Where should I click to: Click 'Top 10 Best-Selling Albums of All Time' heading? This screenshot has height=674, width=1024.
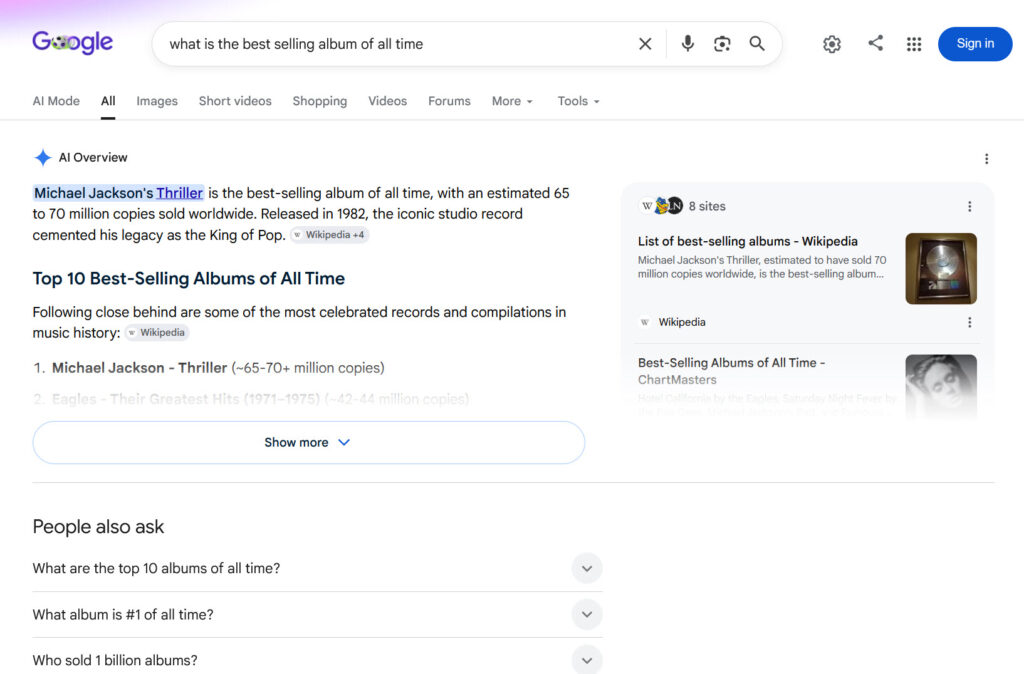pos(189,278)
